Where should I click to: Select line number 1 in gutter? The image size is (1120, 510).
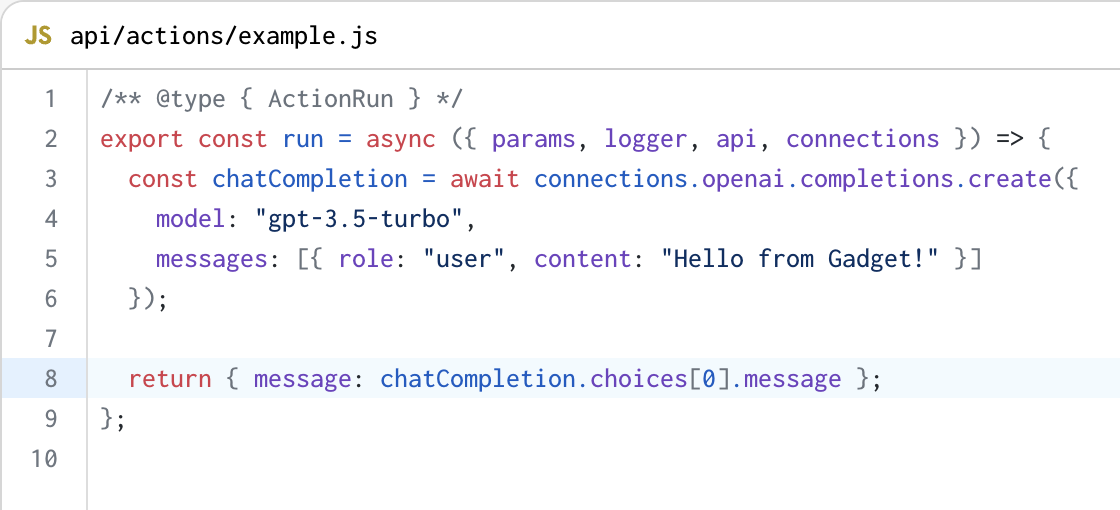[50, 99]
